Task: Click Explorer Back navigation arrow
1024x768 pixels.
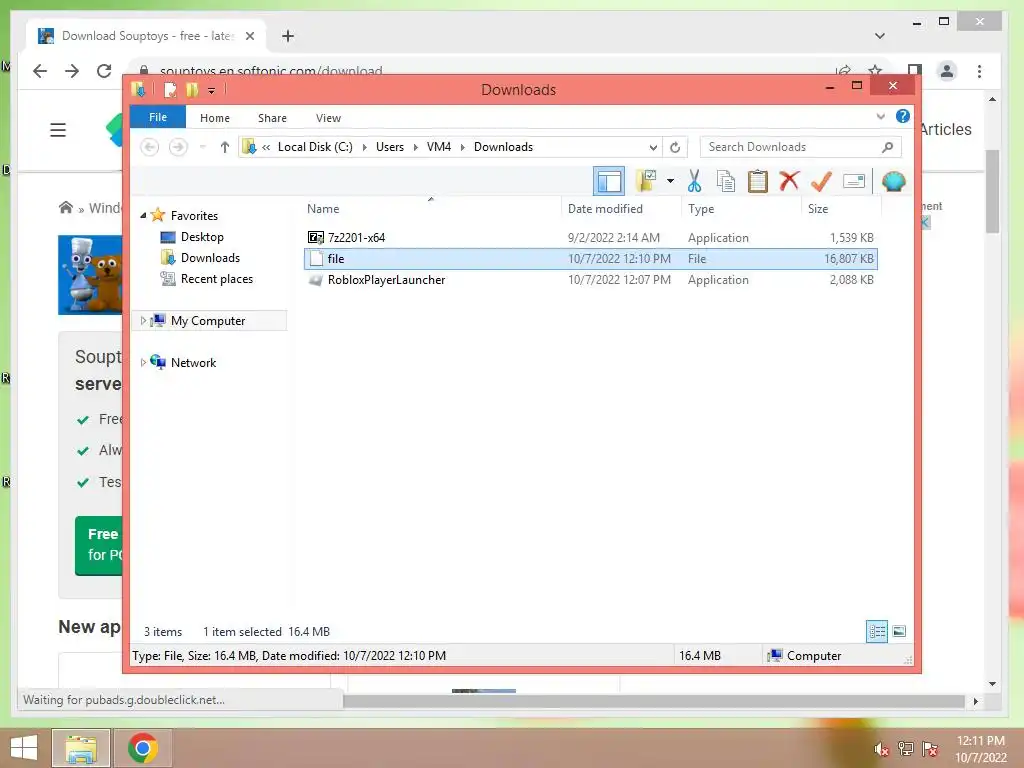Action: tap(150, 147)
